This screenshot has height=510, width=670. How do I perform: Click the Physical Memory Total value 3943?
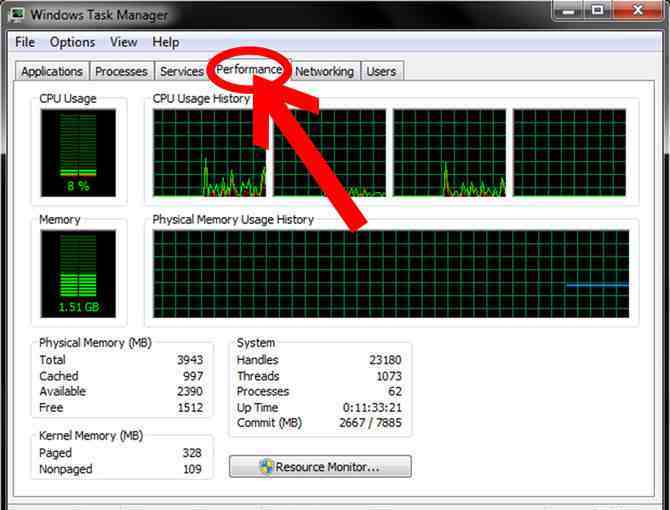click(x=190, y=360)
